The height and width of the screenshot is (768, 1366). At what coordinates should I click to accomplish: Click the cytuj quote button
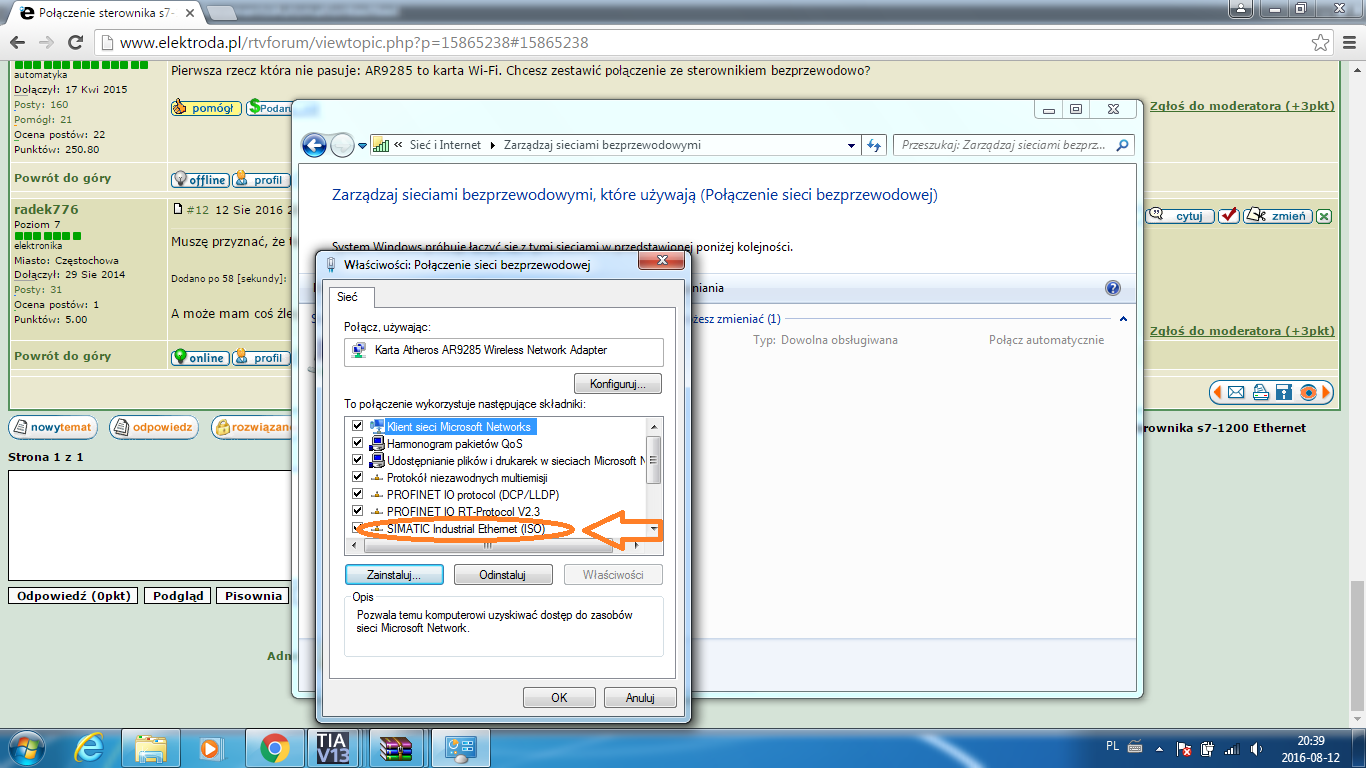pyautogui.click(x=1180, y=216)
